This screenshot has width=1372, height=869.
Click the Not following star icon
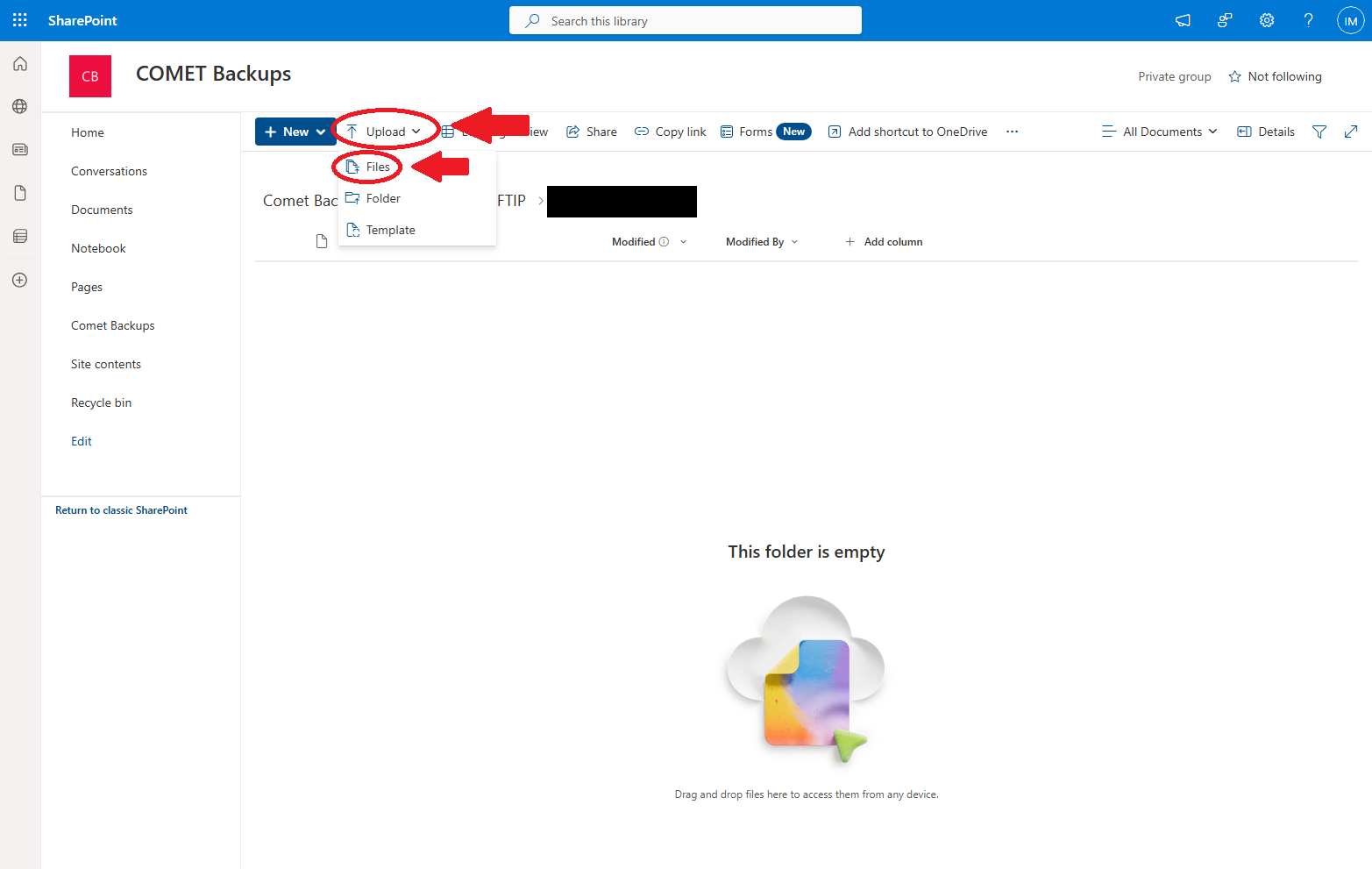point(1234,76)
